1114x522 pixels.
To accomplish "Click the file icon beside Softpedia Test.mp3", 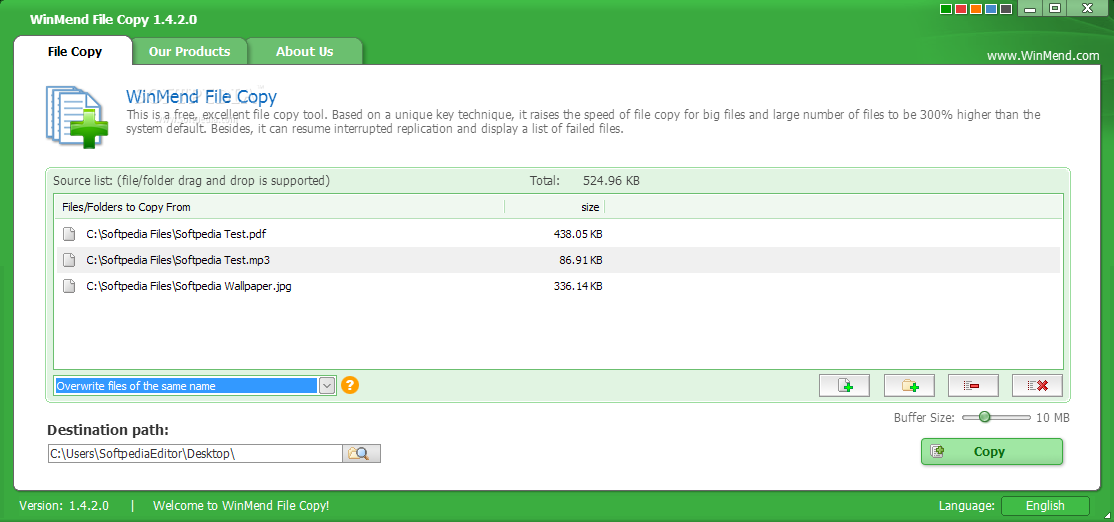I will (x=69, y=260).
